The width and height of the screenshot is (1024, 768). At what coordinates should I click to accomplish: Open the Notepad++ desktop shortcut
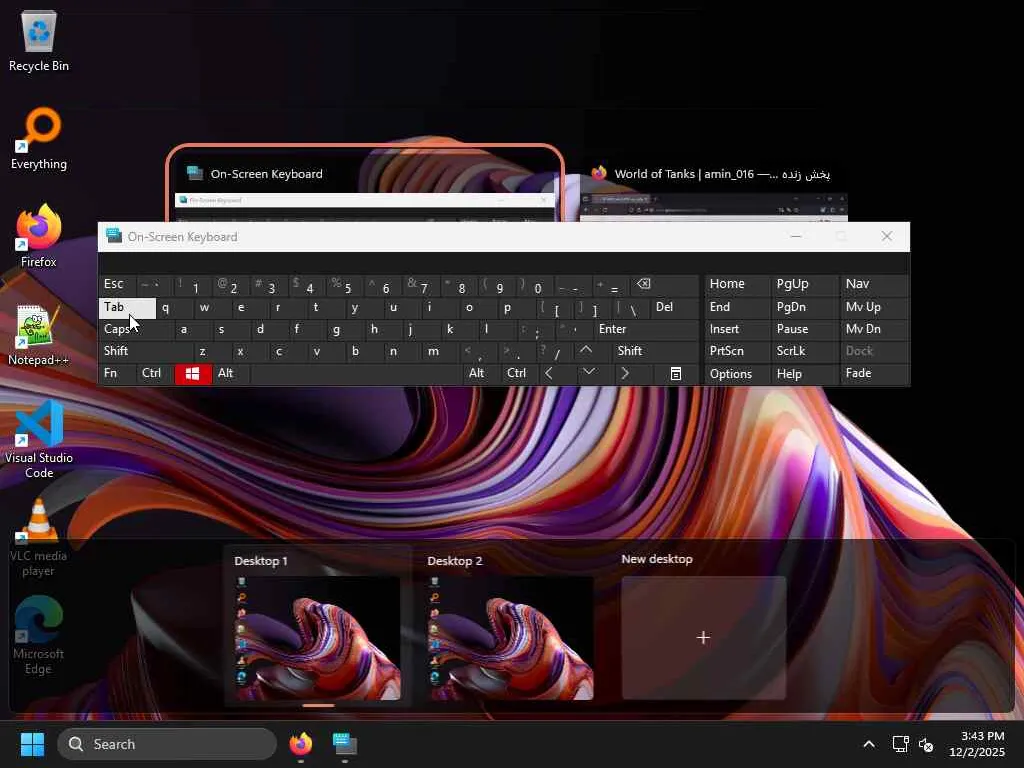click(x=39, y=334)
